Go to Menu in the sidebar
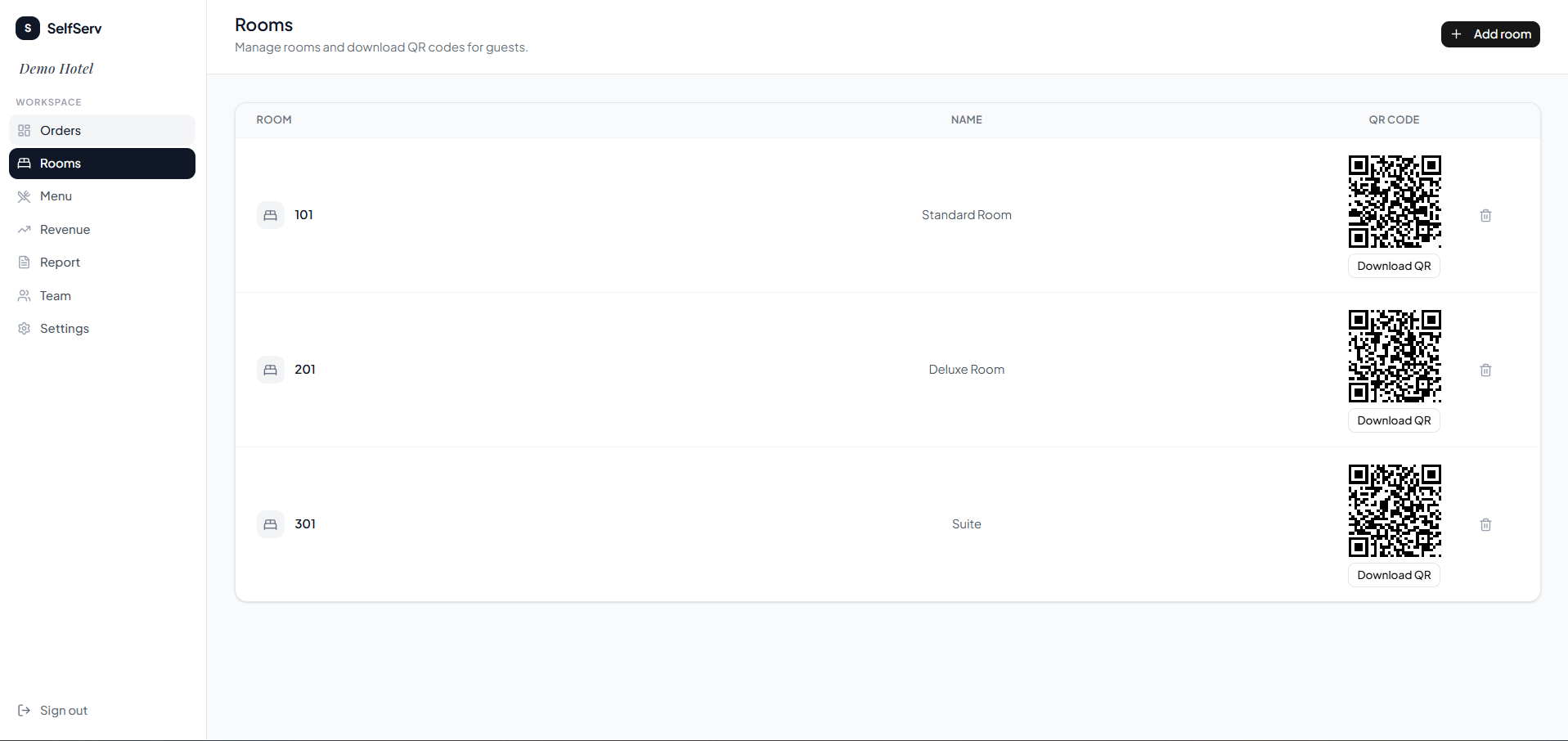The width and height of the screenshot is (1568, 741). coord(102,196)
